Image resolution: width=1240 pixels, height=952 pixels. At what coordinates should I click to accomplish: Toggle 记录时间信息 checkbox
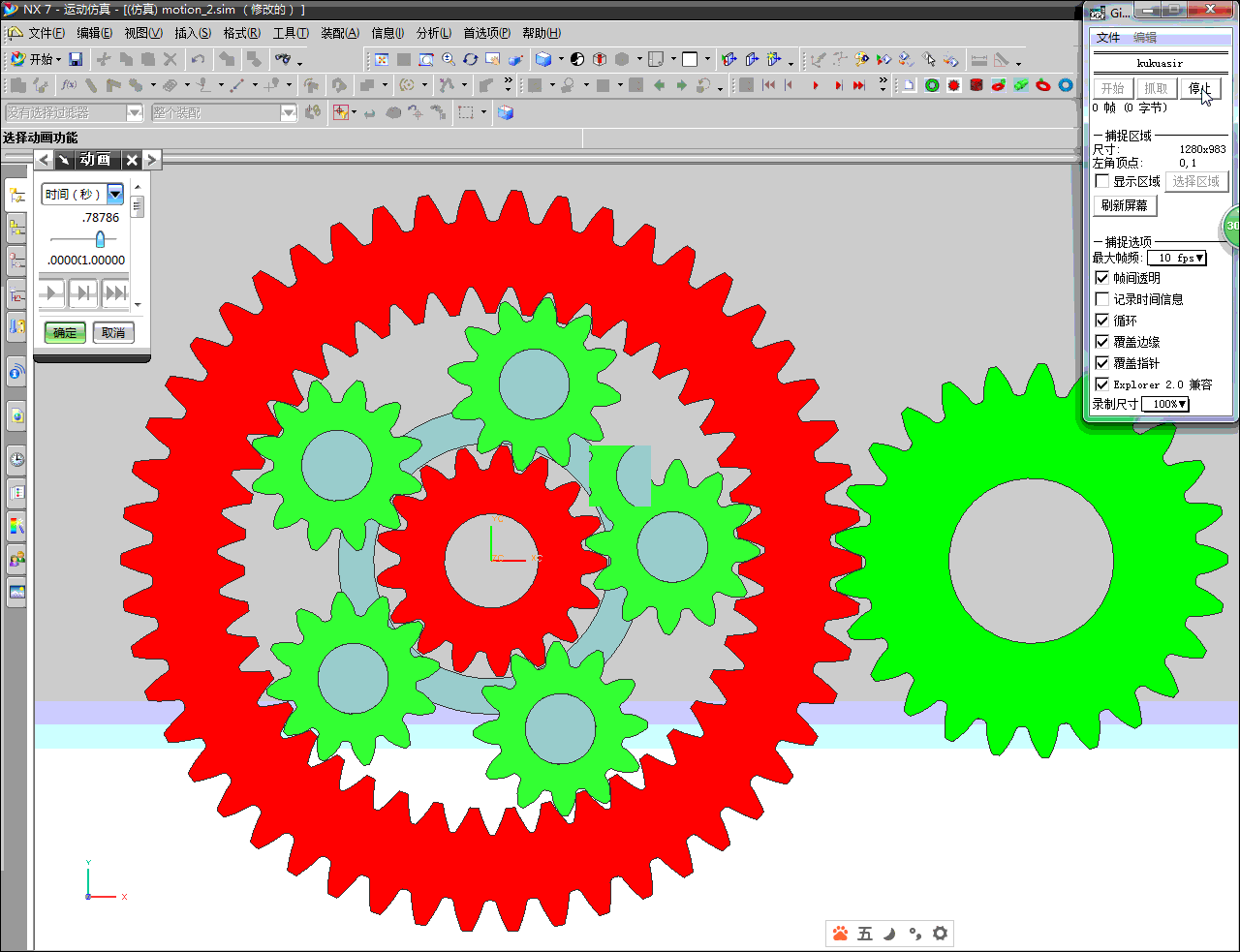coord(1101,299)
